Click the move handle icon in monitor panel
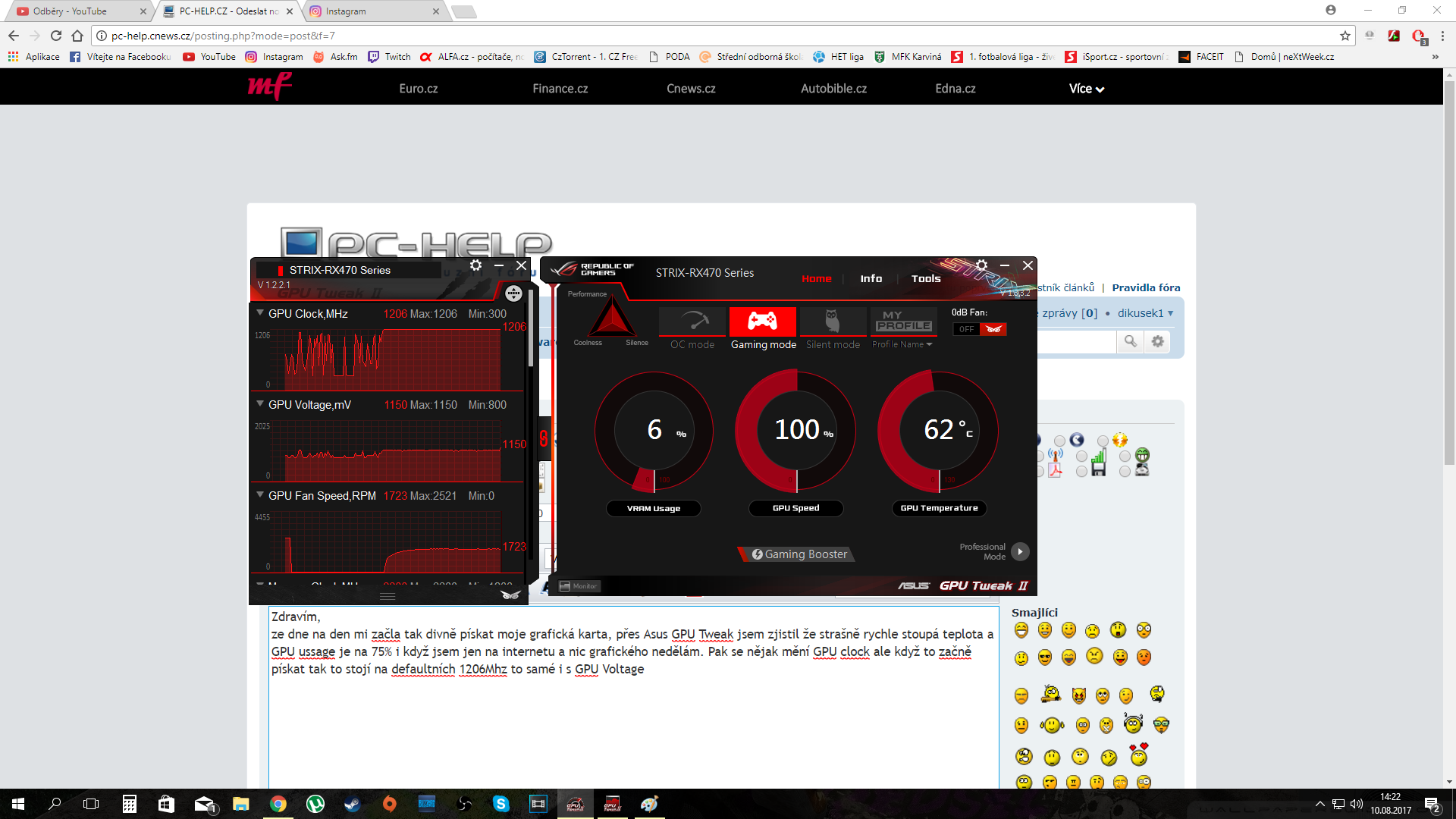Image resolution: width=1456 pixels, height=819 pixels. point(513,293)
